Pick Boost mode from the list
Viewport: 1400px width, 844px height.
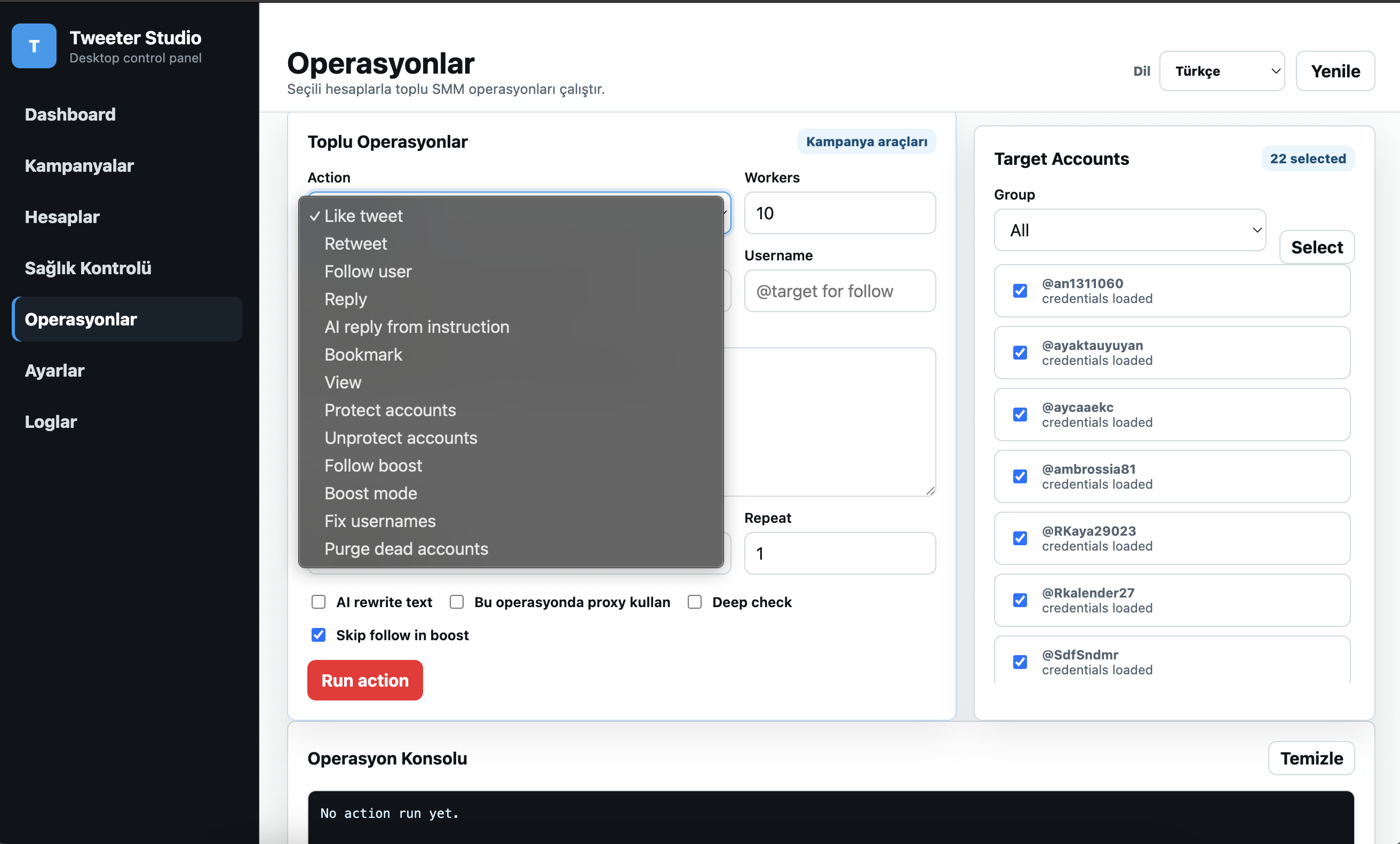[x=511, y=493]
